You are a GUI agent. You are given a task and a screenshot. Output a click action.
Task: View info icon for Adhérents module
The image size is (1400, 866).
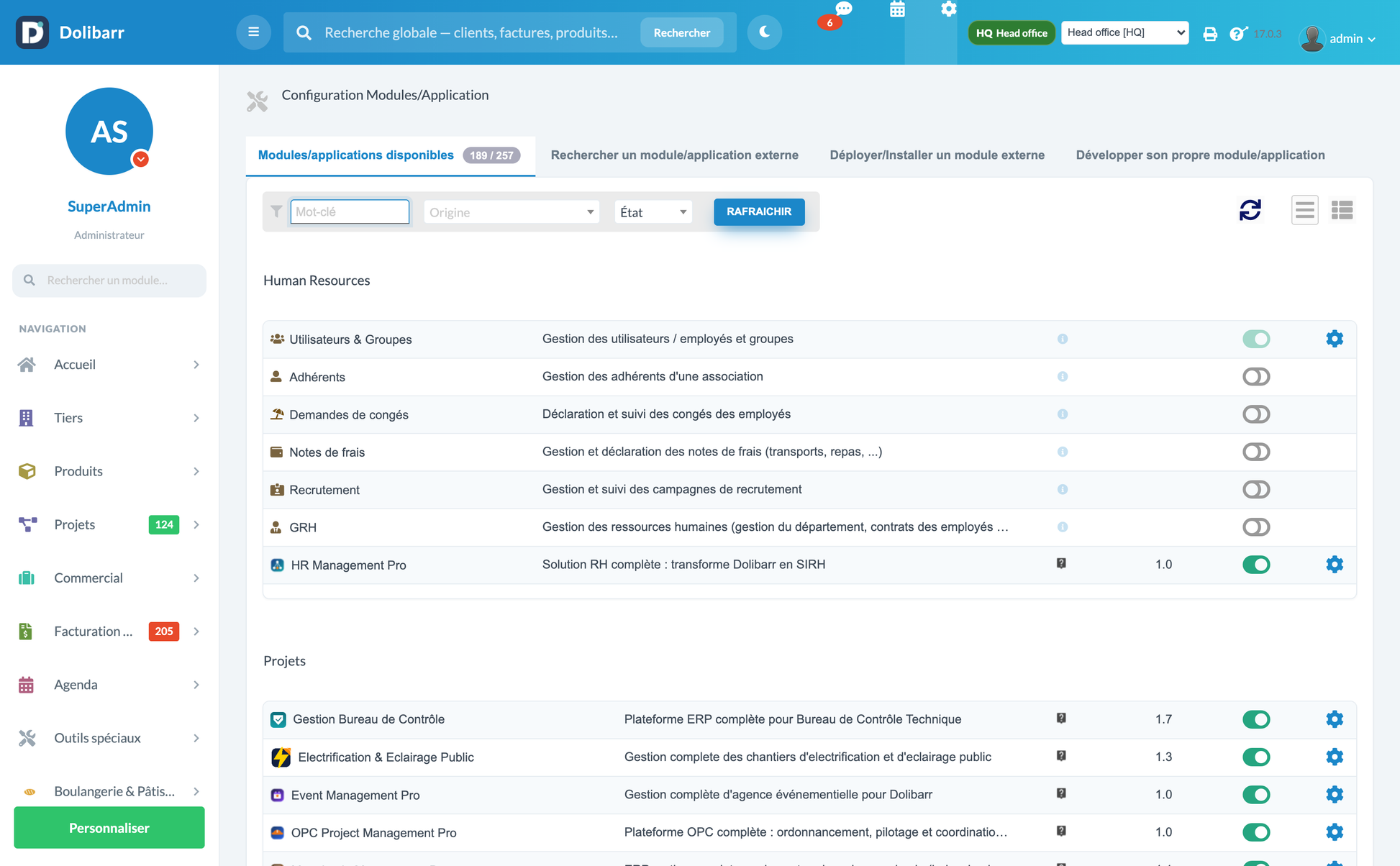1063,377
